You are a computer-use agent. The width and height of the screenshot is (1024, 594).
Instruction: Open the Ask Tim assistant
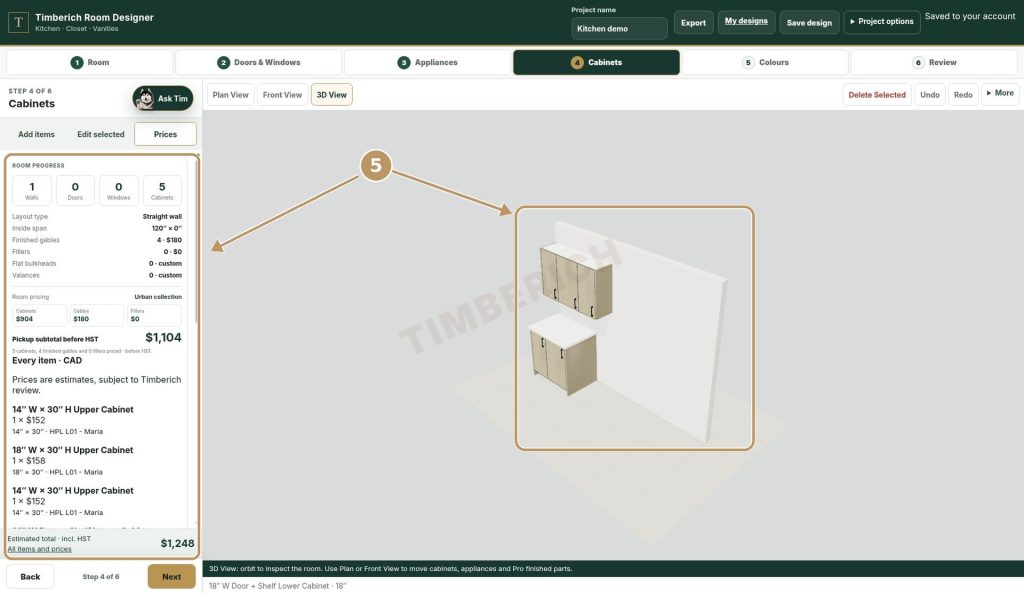163,99
